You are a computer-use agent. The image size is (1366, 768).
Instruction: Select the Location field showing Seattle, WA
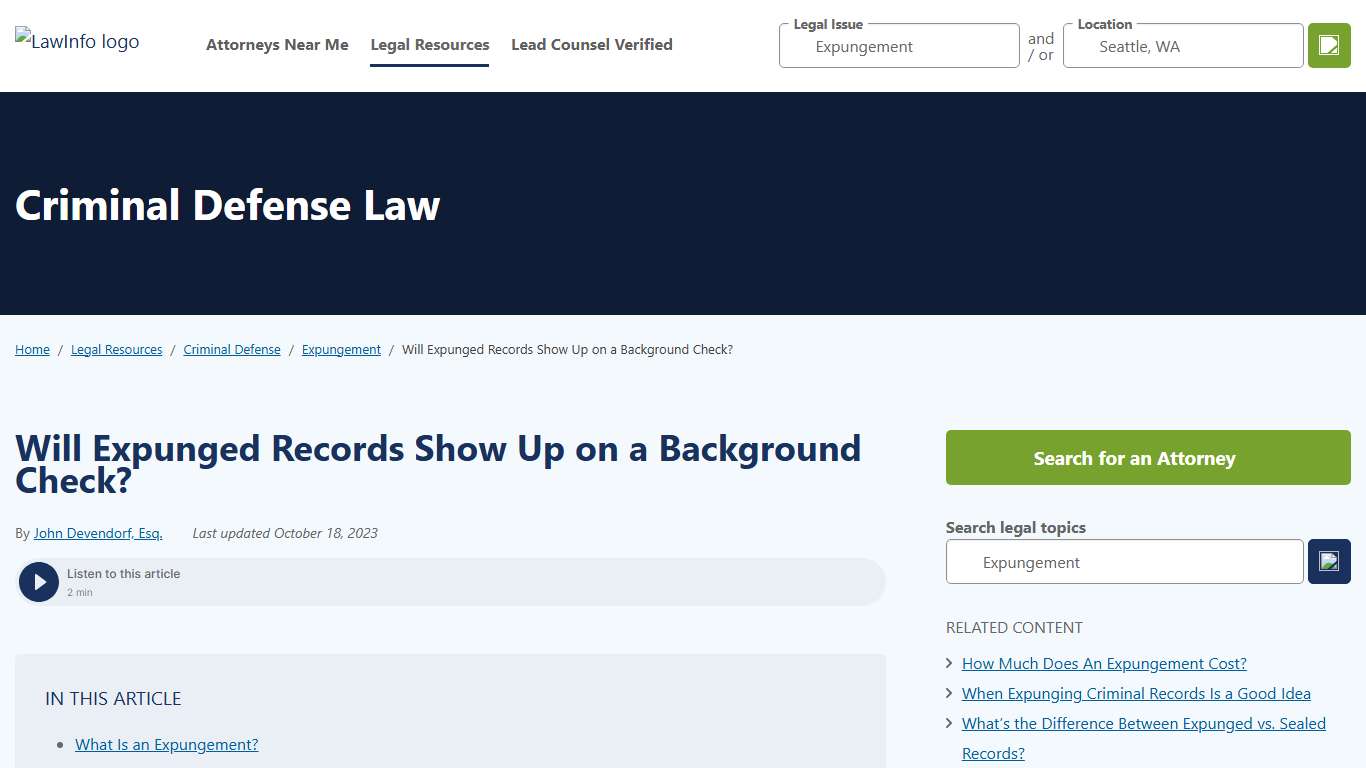click(x=1182, y=46)
